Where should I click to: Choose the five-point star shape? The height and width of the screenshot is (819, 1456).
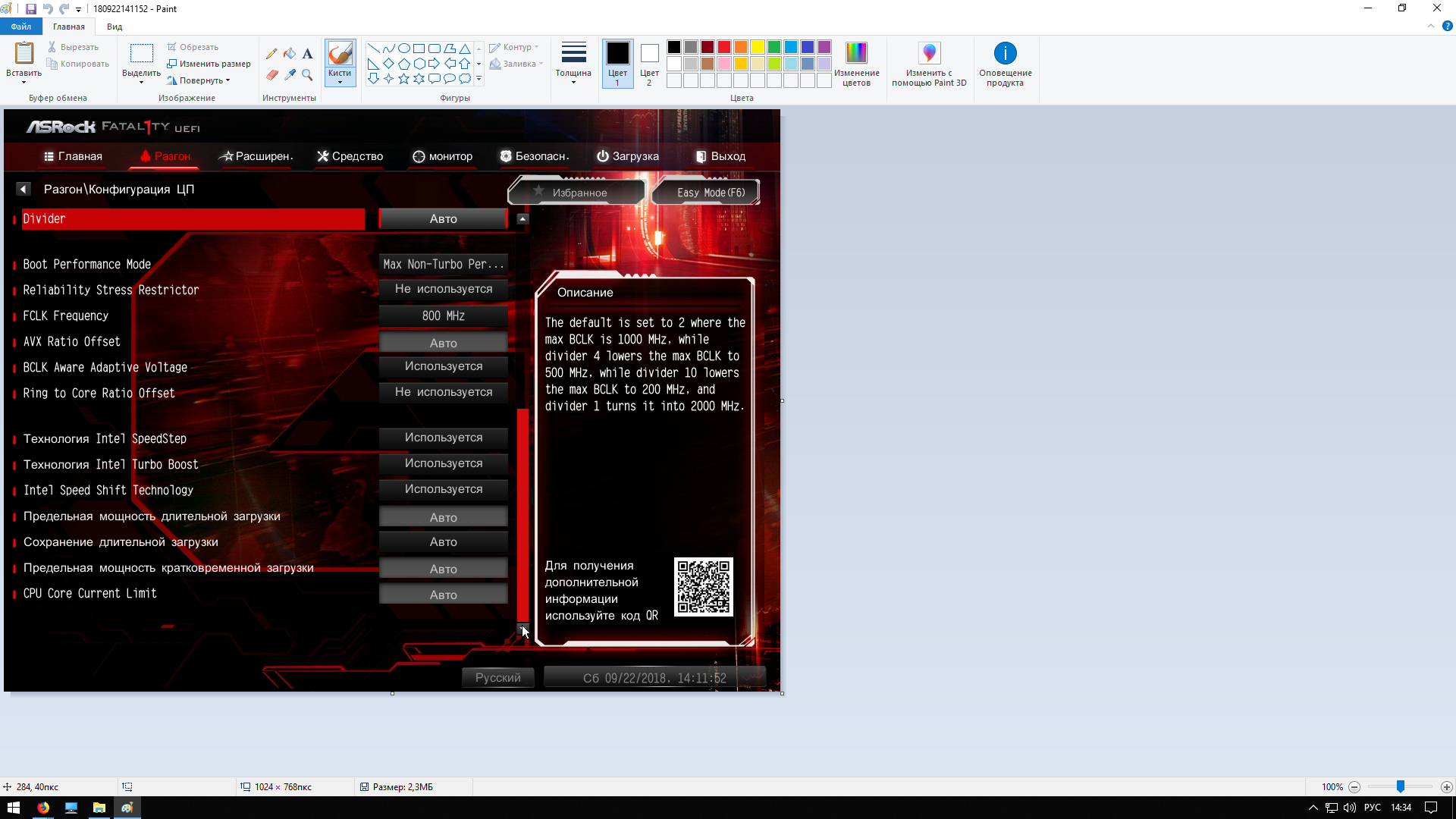point(403,79)
